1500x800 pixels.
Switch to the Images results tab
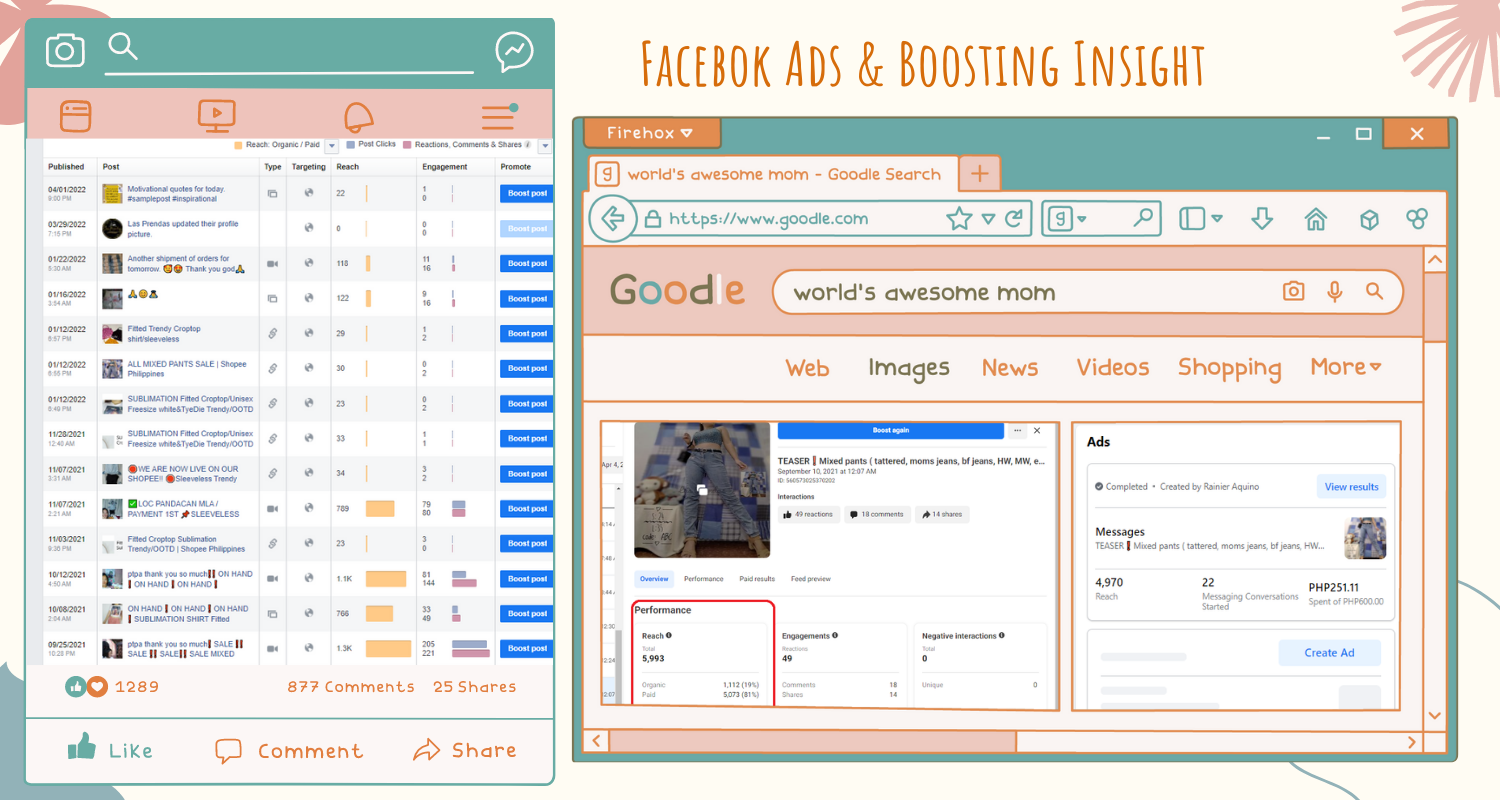point(909,369)
